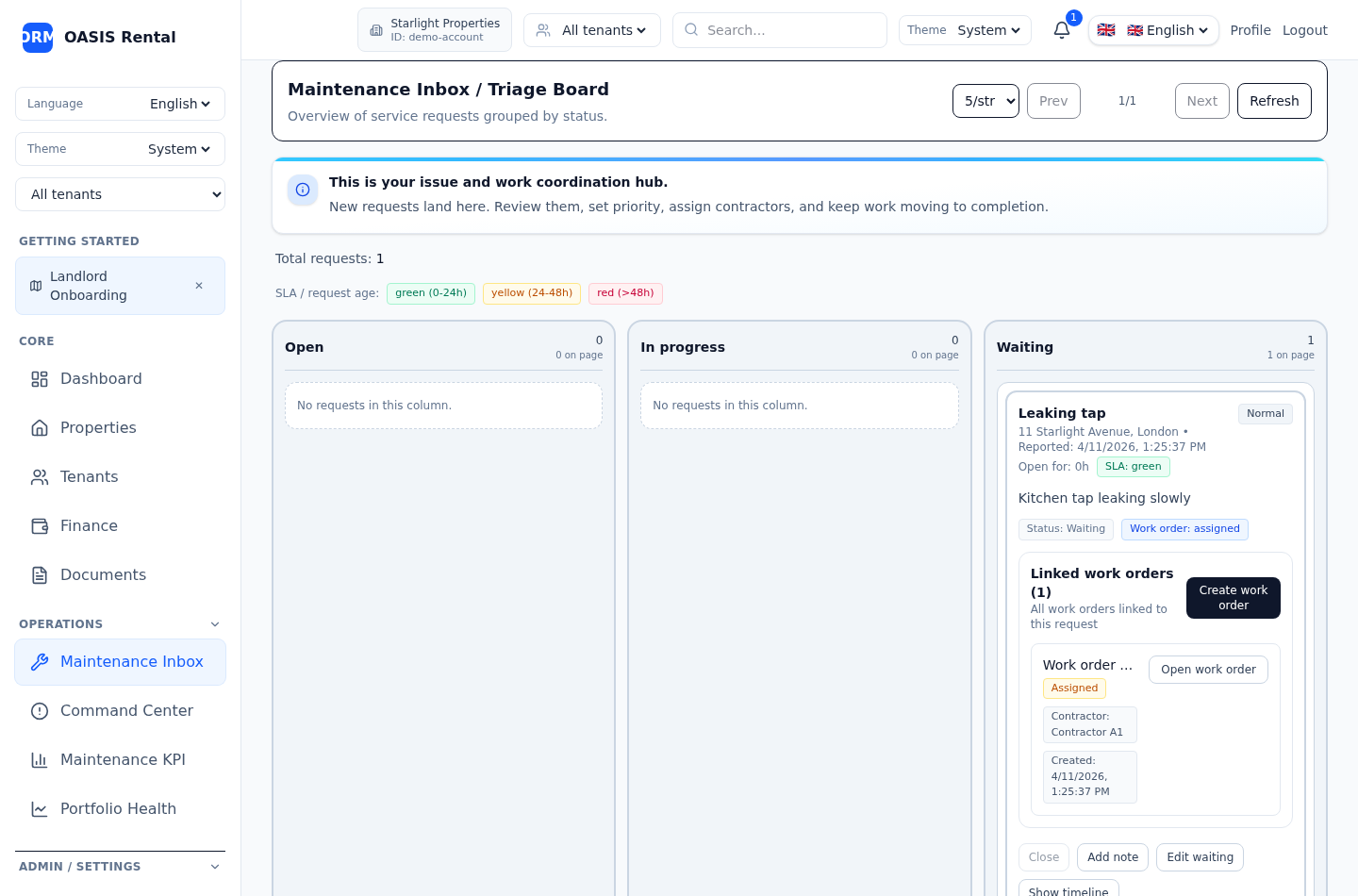1358x896 pixels.
Task: Click the Command Center alert icon
Action: point(40,711)
